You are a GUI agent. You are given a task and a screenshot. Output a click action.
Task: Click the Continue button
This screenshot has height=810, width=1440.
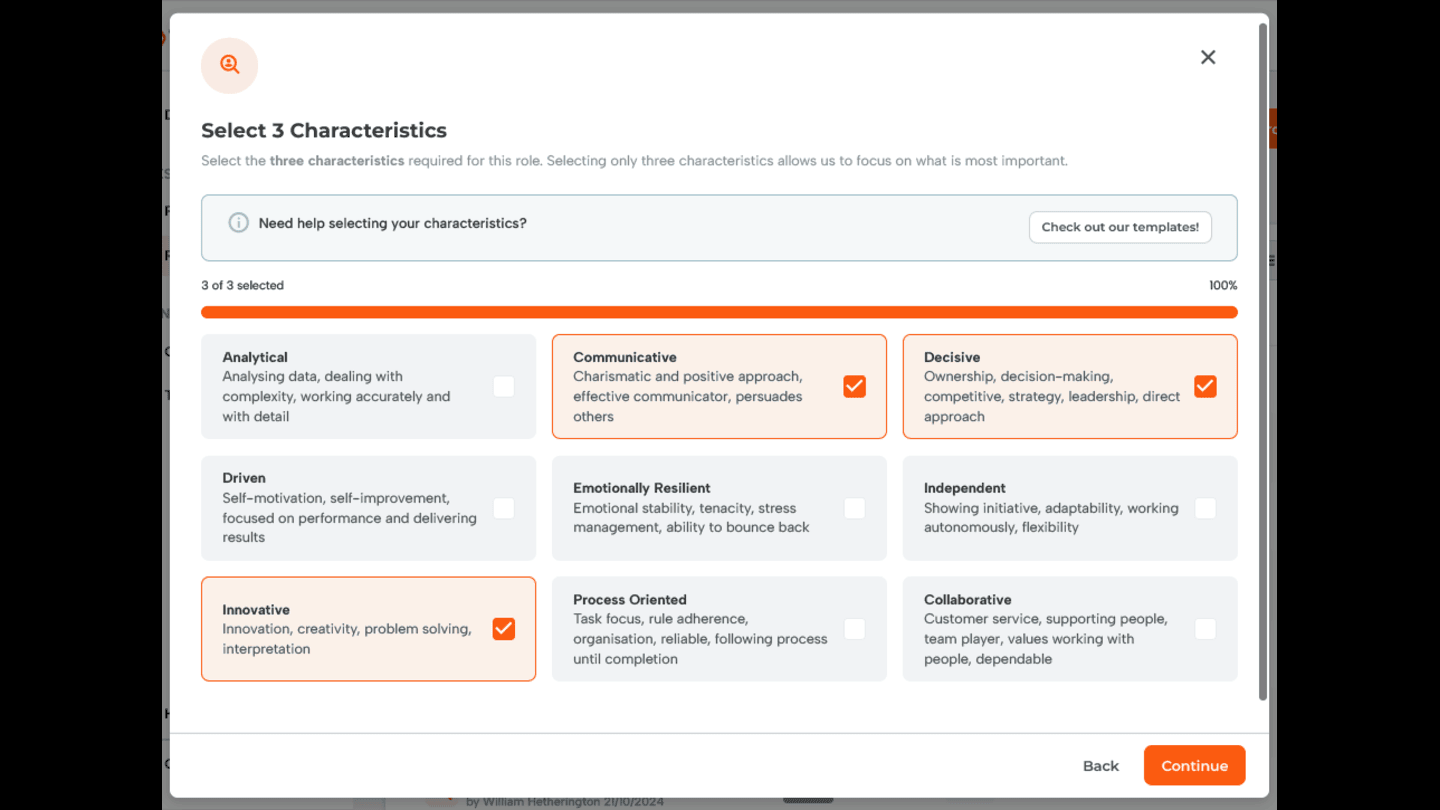tap(1194, 766)
